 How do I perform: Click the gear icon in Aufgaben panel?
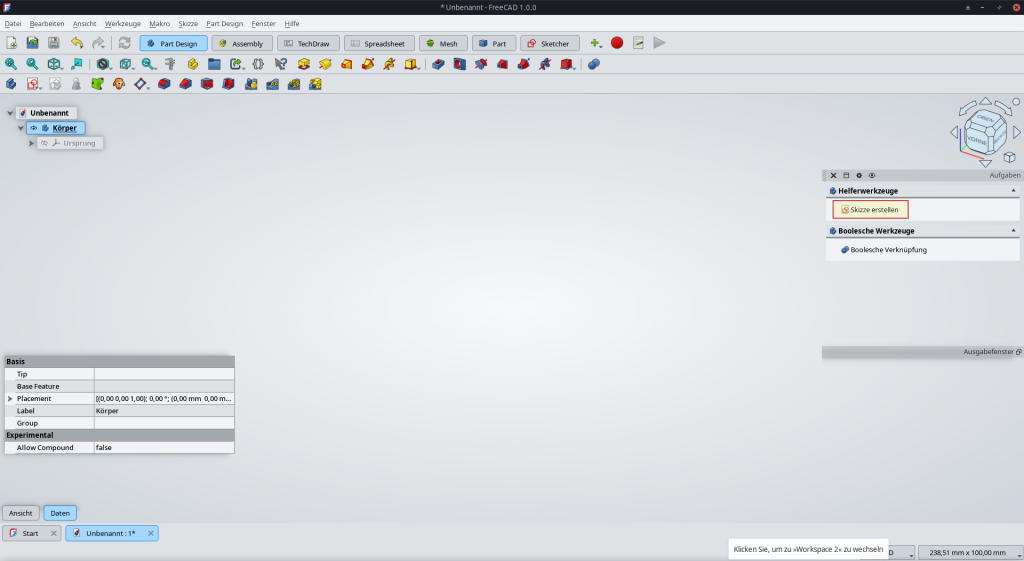coord(859,175)
